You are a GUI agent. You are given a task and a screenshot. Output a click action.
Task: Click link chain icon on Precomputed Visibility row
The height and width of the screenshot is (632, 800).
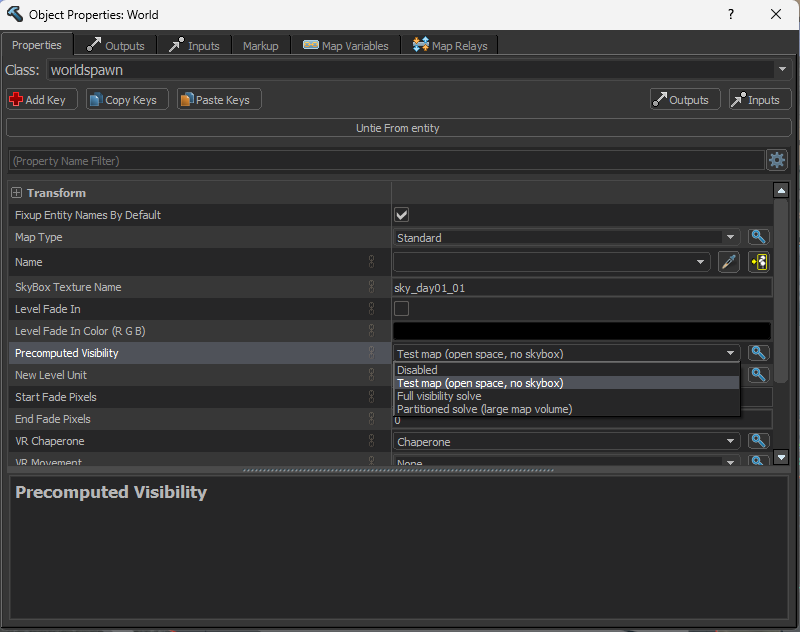[x=371, y=352]
